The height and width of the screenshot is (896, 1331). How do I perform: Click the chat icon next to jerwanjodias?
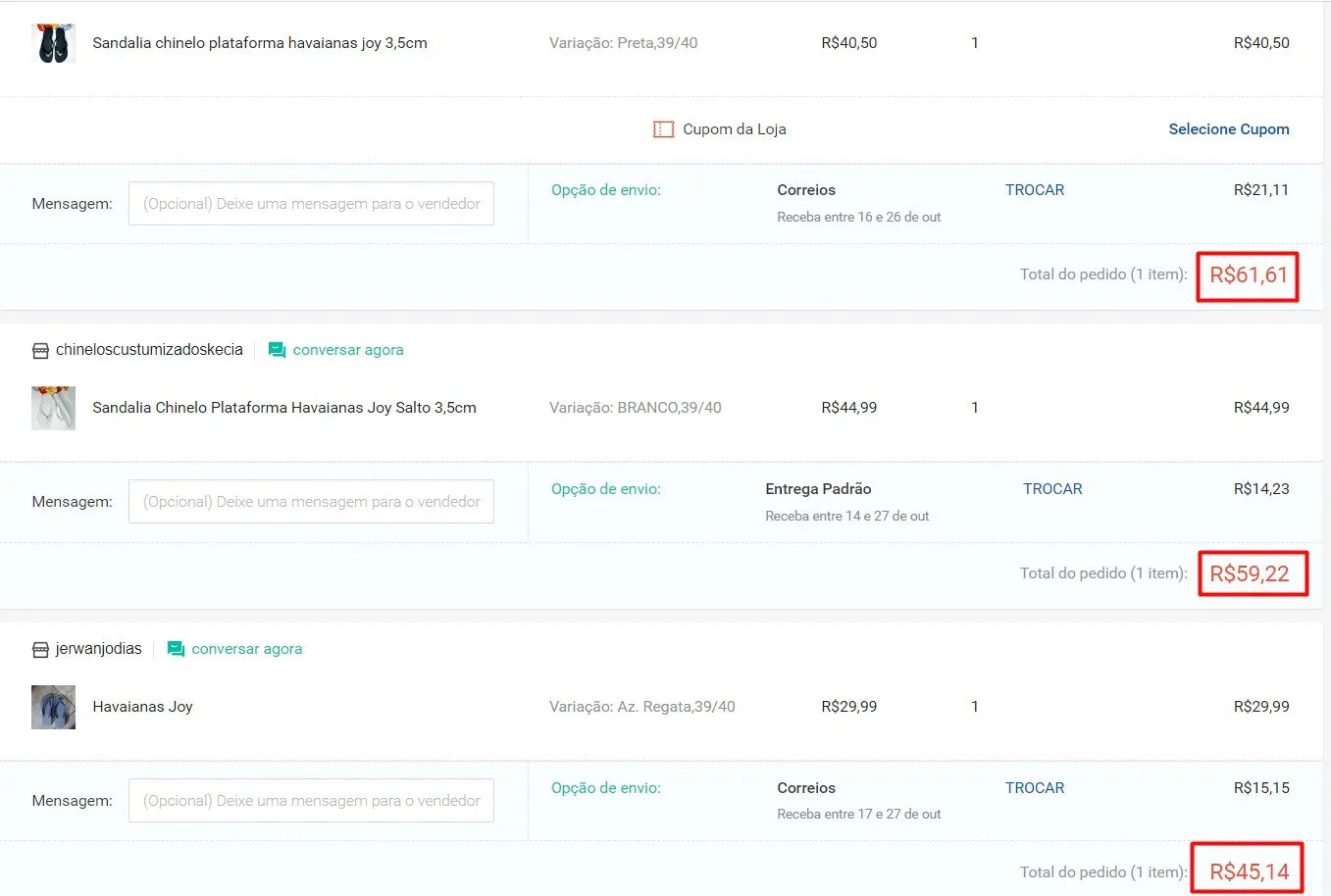[x=176, y=649]
